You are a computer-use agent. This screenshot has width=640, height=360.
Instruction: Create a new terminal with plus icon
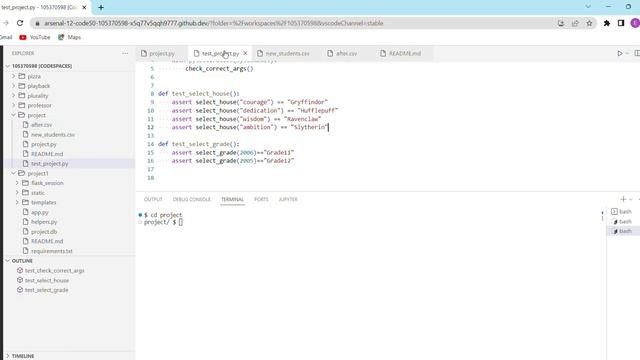click(x=623, y=199)
